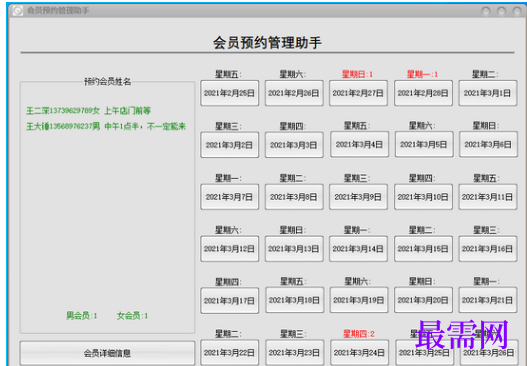527x366 pixels.
Task: Click the red 星期四:2 weekday label
Action: click(x=359, y=334)
